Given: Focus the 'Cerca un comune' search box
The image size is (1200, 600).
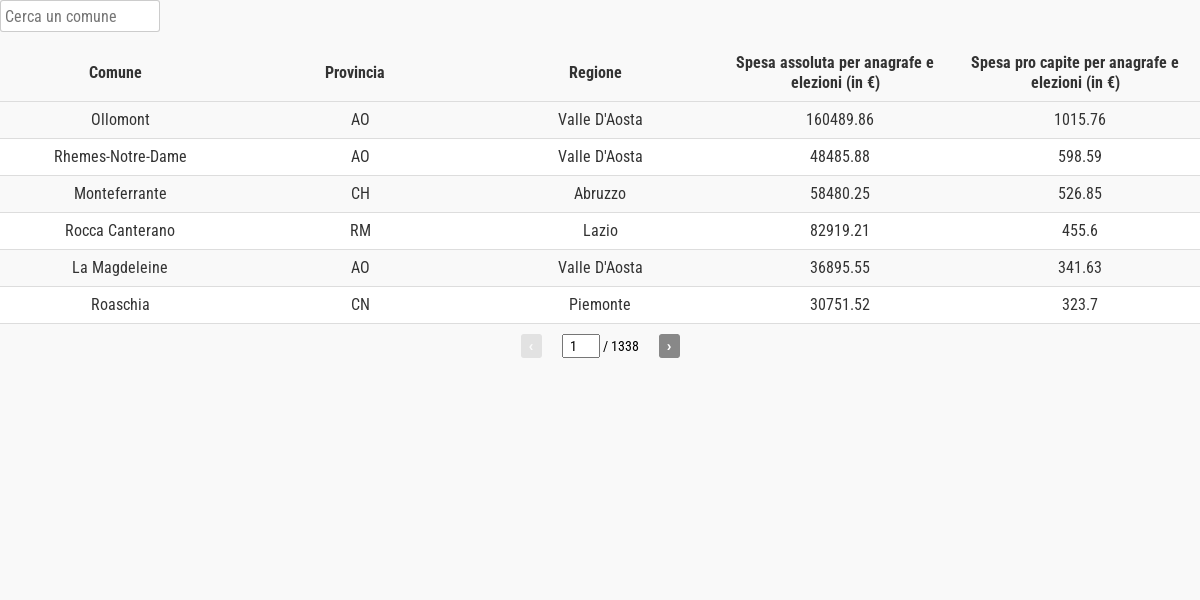Looking at the screenshot, I should point(80,16).
